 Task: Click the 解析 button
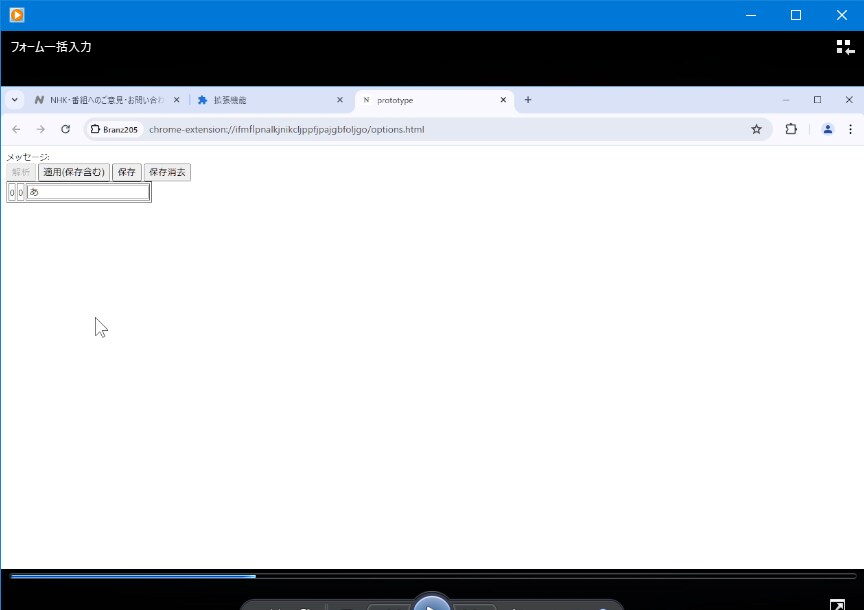[21, 172]
